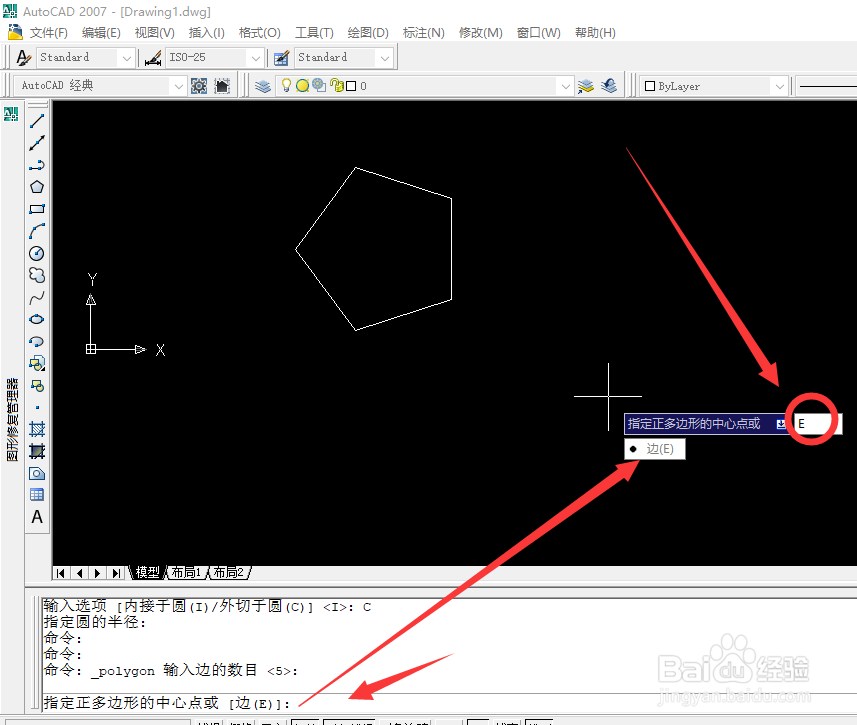Open the 文件(F) menu
The width and height of the screenshot is (857, 725).
click(x=49, y=33)
